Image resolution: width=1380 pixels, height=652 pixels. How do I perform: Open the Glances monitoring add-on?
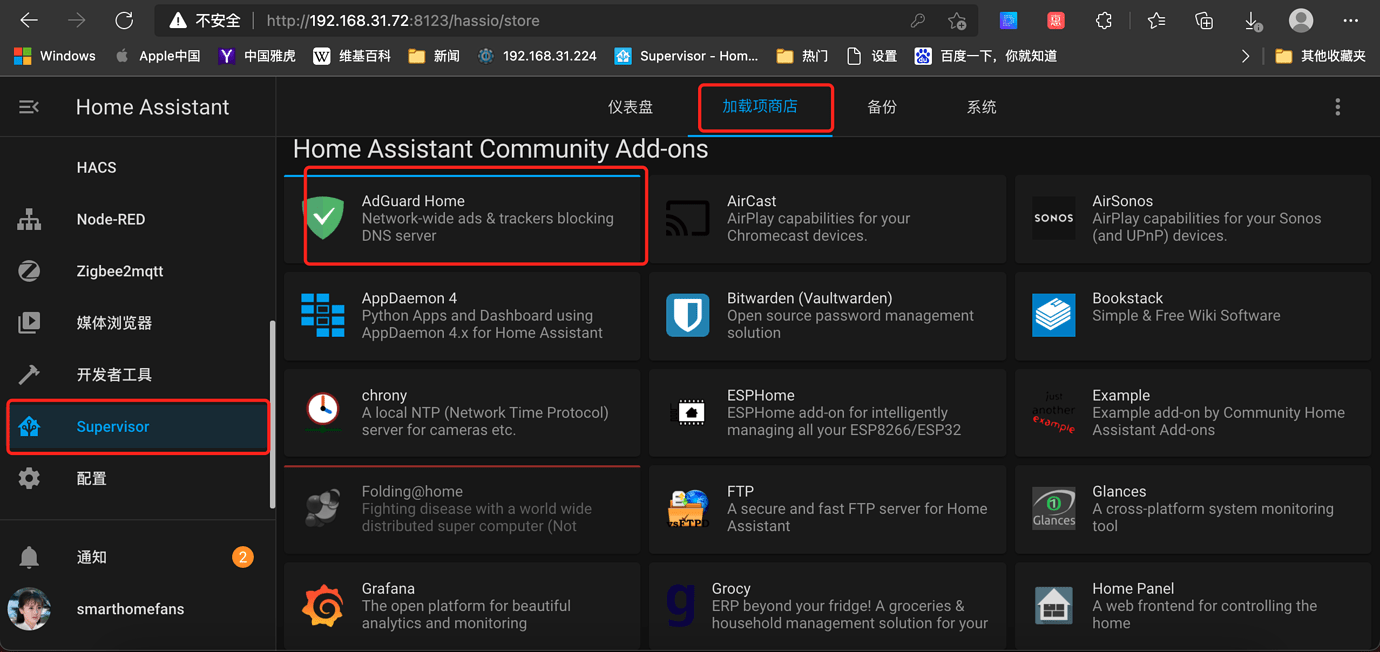1192,508
